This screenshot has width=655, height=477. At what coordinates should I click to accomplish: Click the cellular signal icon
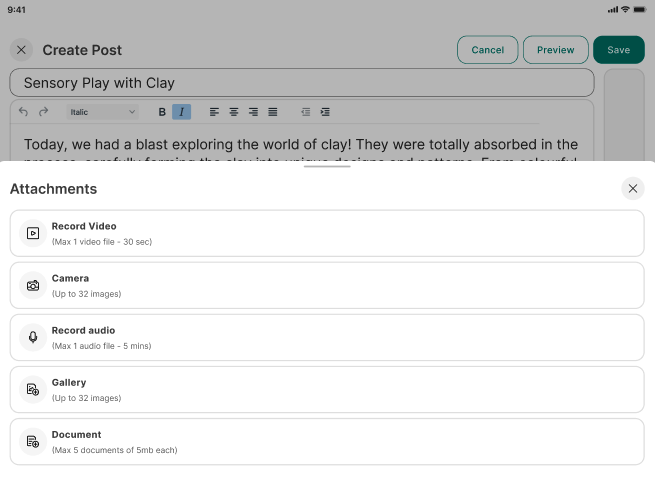[x=613, y=10]
